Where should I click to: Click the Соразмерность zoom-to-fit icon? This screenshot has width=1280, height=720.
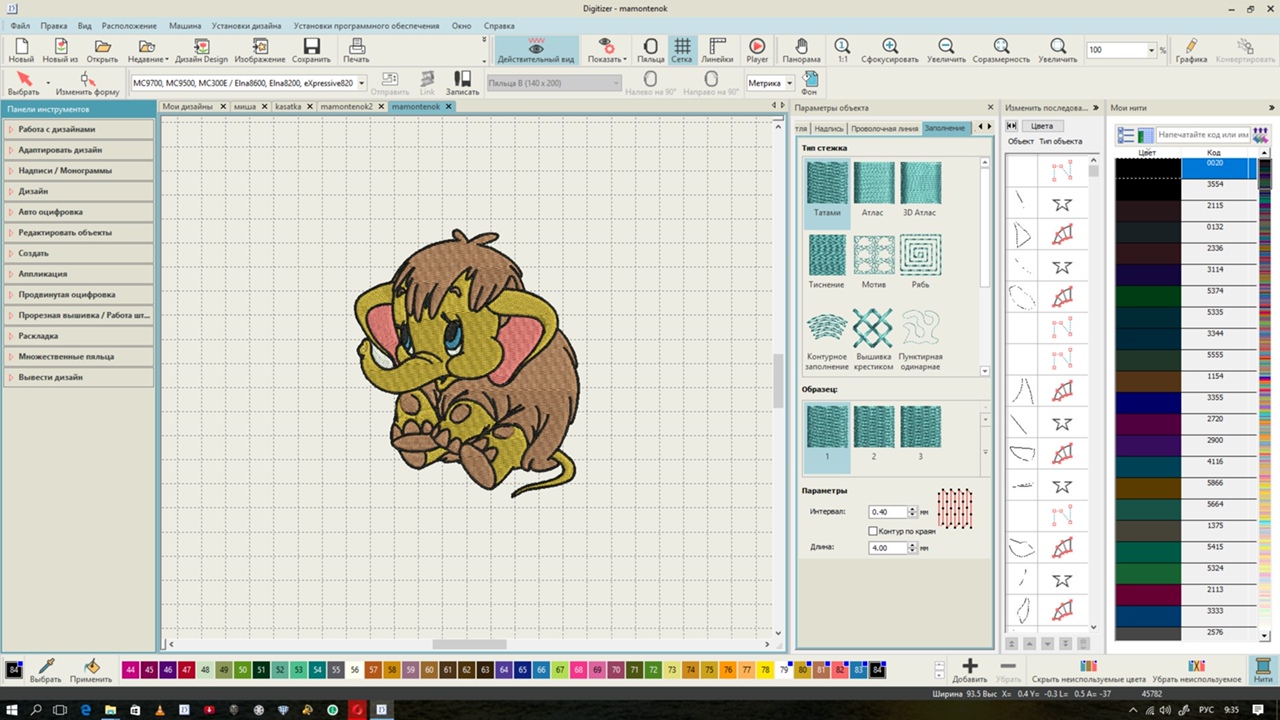(1001, 50)
